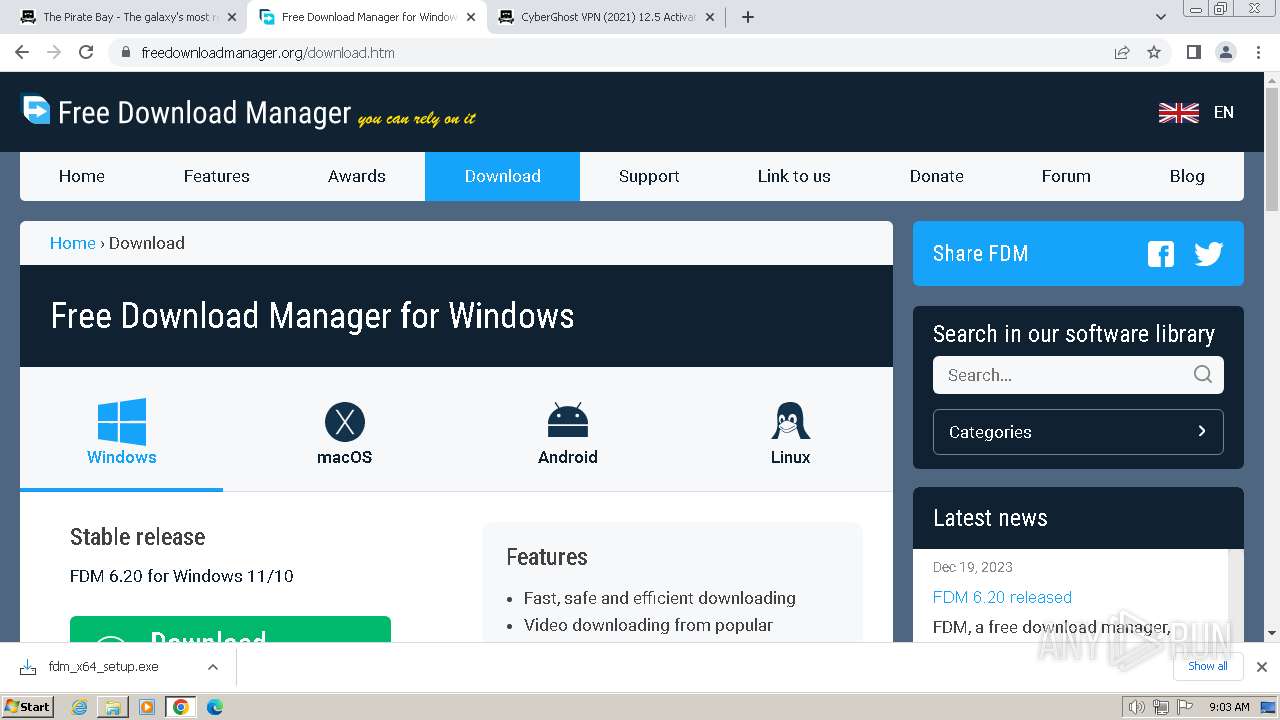This screenshot has height=720, width=1280.
Task: Open downloaded fdm_x64_setup.exe file
Action: tap(103, 667)
